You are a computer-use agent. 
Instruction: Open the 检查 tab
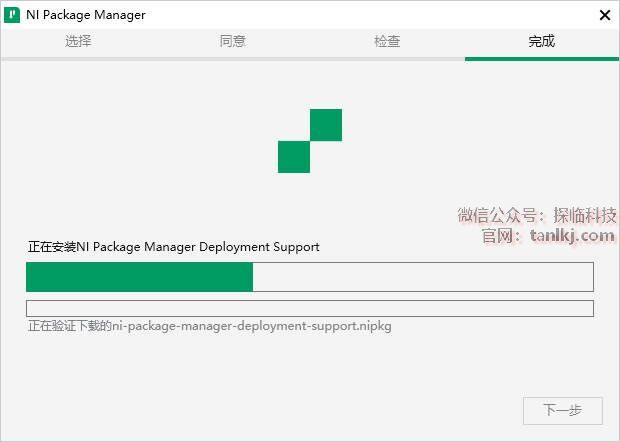387,41
